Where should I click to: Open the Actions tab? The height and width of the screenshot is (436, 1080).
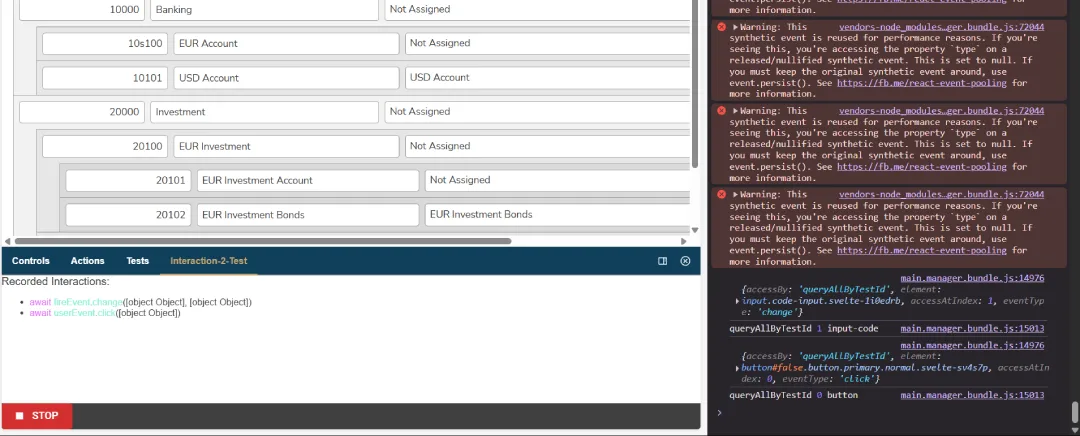click(x=87, y=261)
